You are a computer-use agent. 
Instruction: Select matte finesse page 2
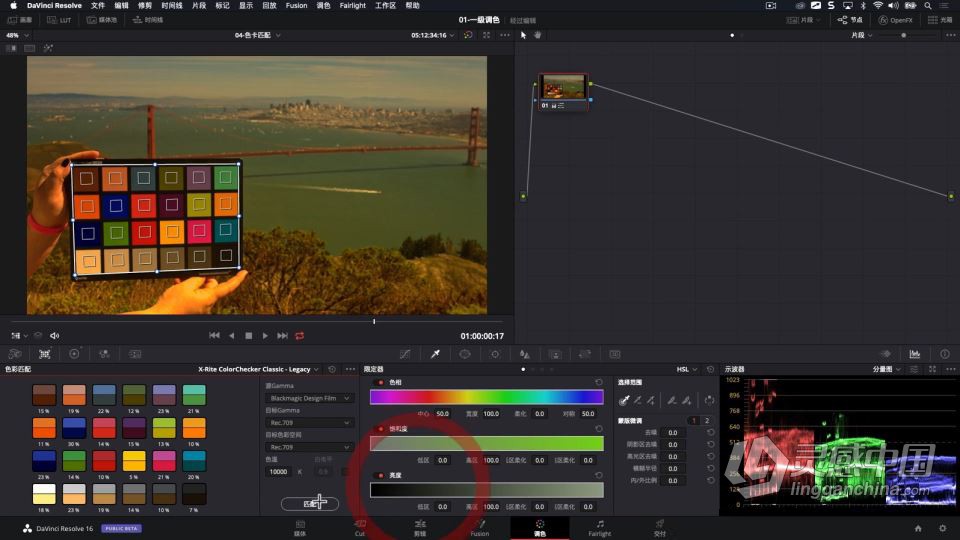[707, 421]
